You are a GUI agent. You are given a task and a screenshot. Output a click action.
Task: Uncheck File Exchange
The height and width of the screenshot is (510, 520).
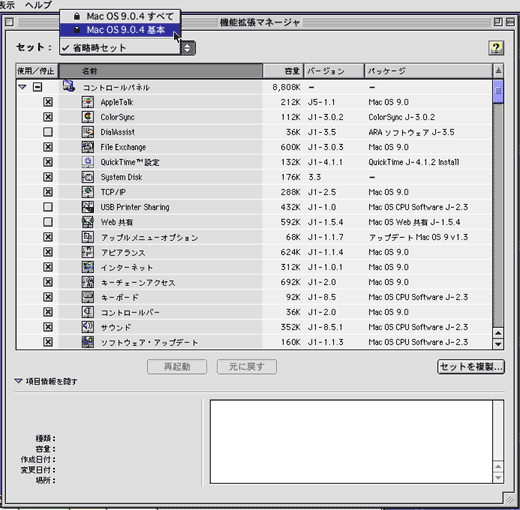click(x=48, y=147)
